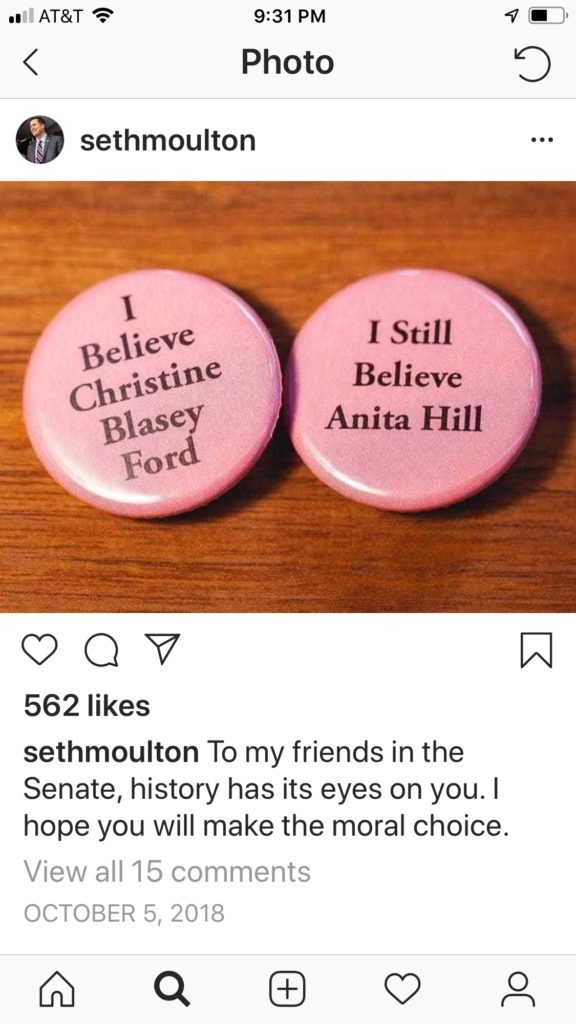Open Profile tab in bottom bar
Viewport: 576px width, 1024px height.
518,989
